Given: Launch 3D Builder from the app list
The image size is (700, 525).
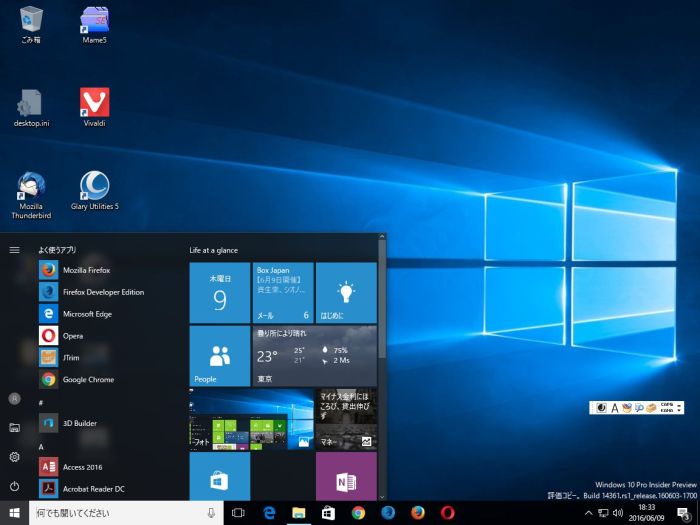Looking at the screenshot, I should point(79,423).
